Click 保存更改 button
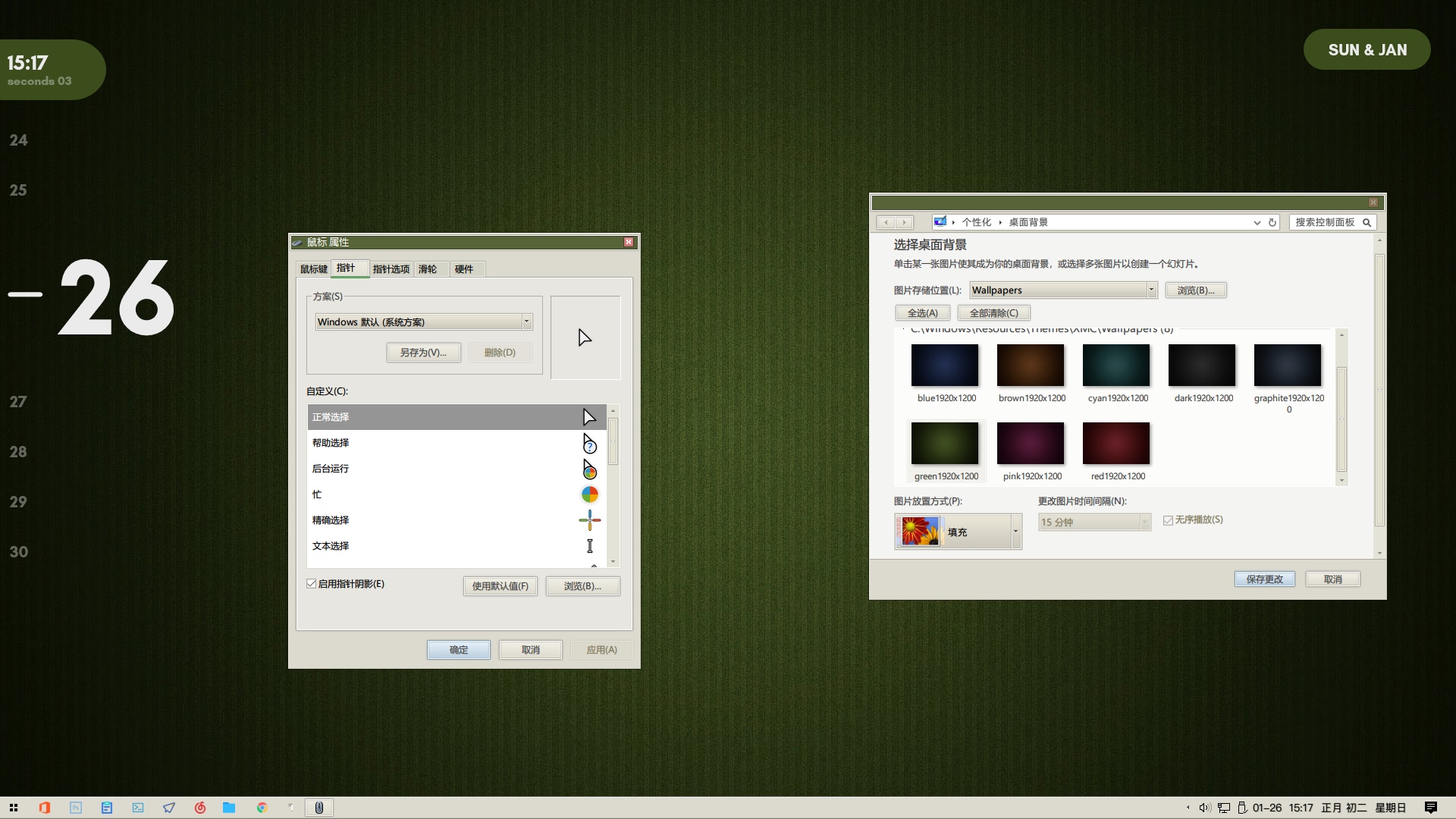 (1265, 579)
